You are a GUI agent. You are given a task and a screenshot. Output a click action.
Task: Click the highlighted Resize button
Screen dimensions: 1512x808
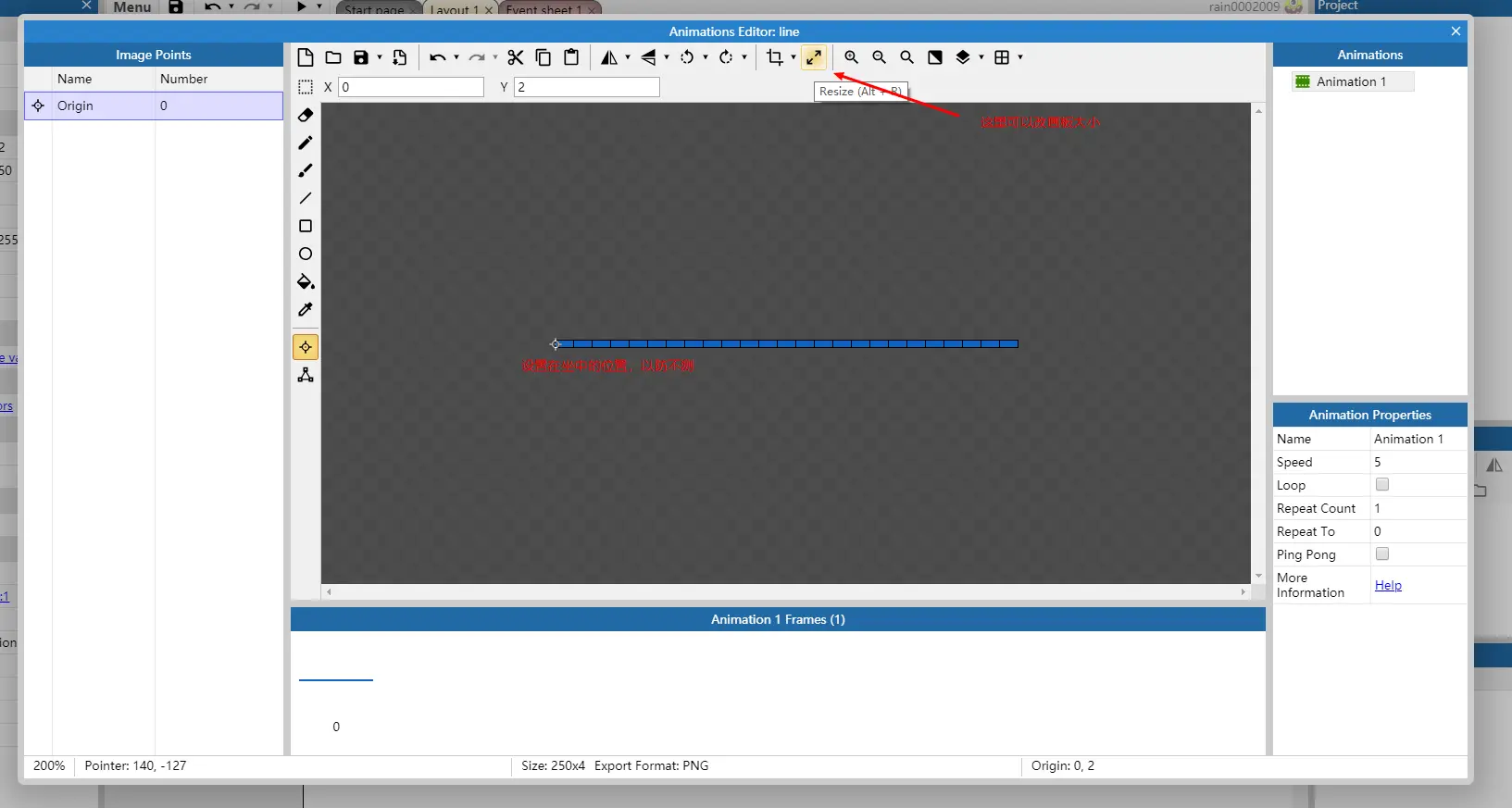tap(814, 57)
